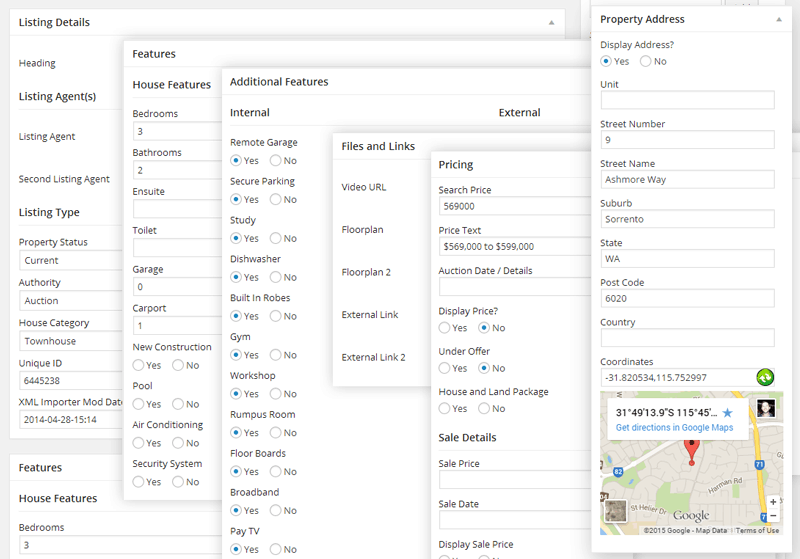Select No for Display Address
The image size is (800, 559).
pos(645,61)
